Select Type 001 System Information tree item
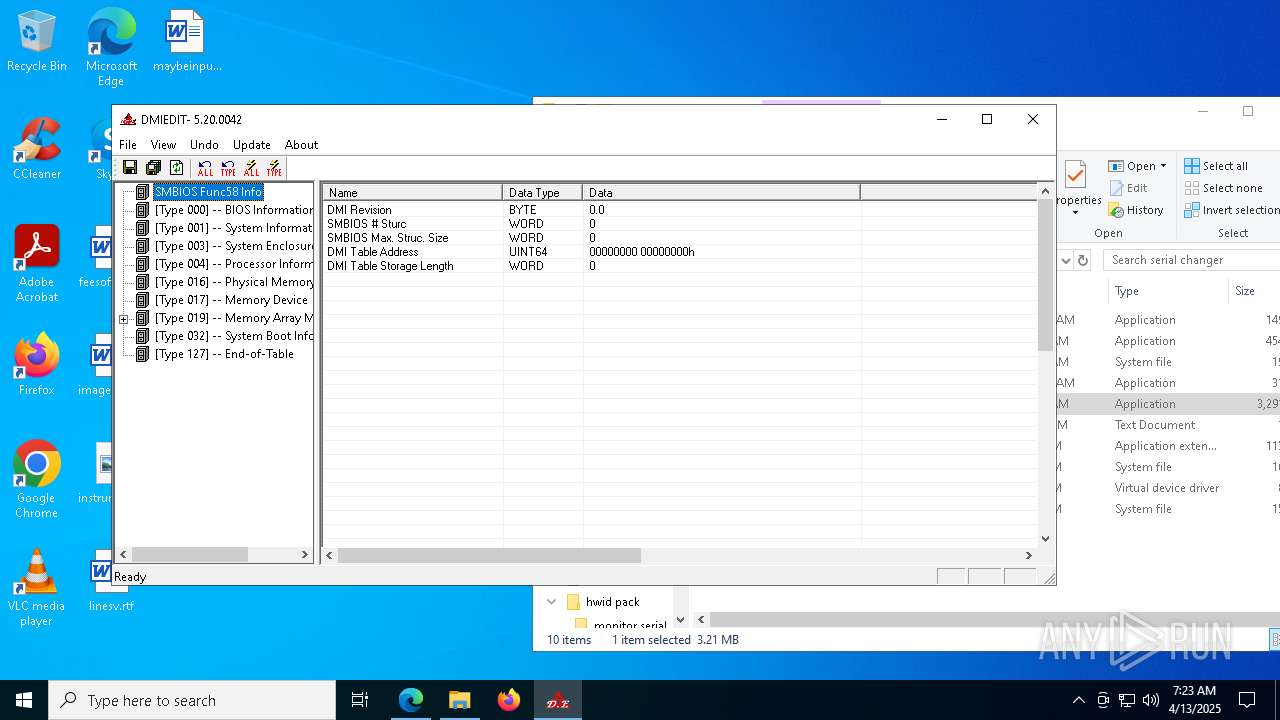This screenshot has height=720, width=1280. click(x=233, y=228)
